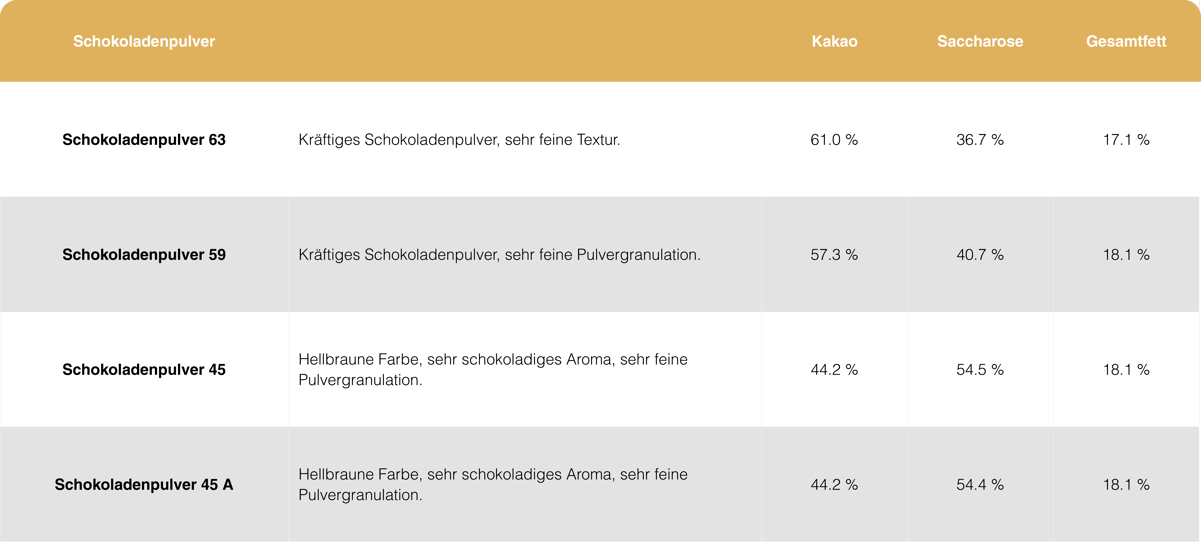Image resolution: width=1201 pixels, height=543 pixels.
Task: Click the Kakao column header
Action: (834, 41)
